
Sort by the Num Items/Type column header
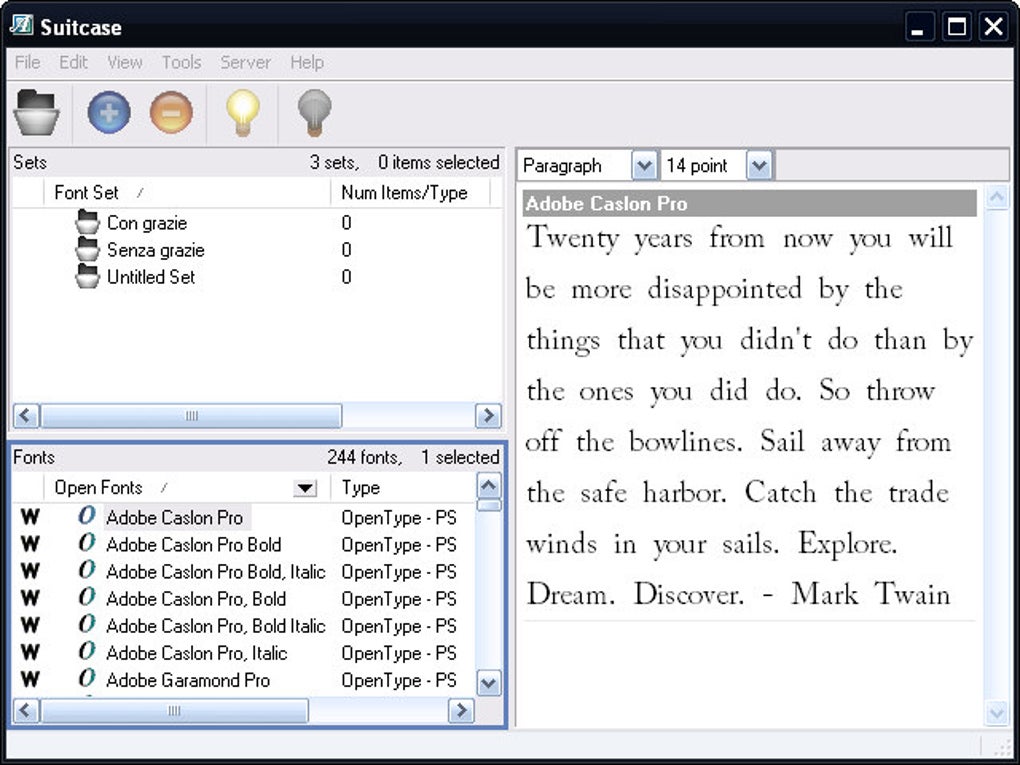coord(404,193)
